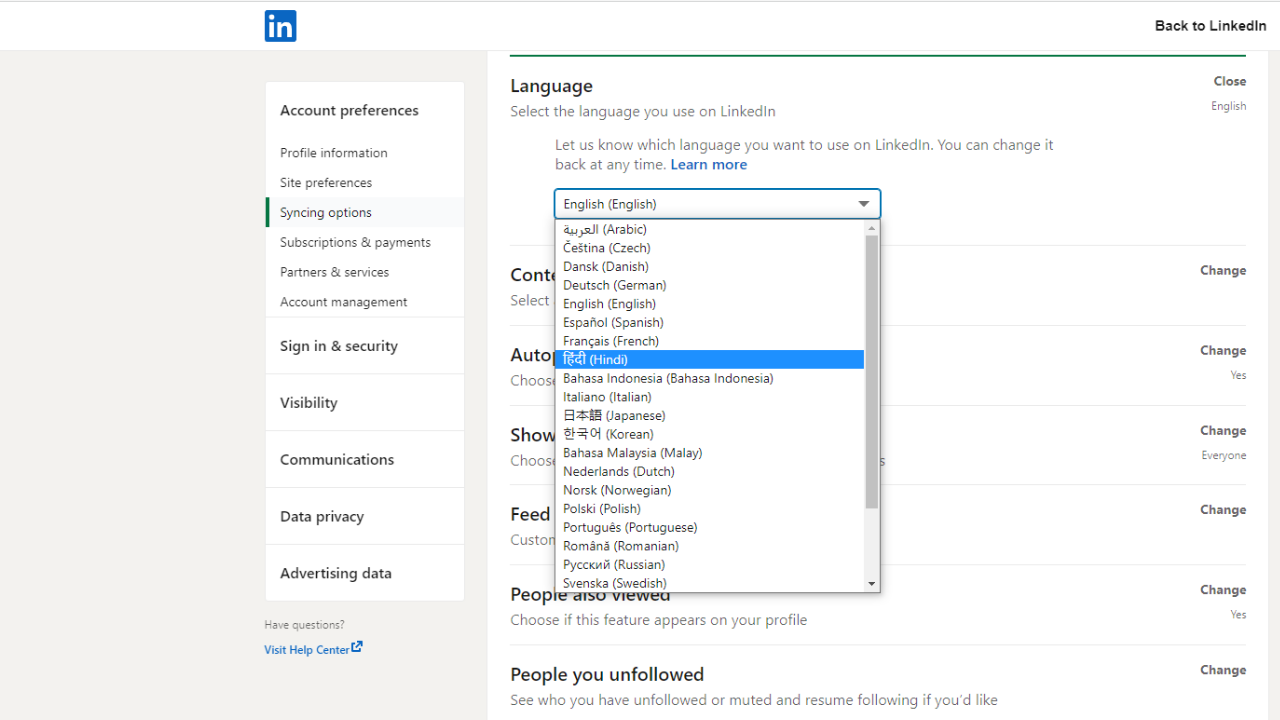The height and width of the screenshot is (720, 1280).
Task: Click Change for People also viewed
Action: click(x=1223, y=589)
